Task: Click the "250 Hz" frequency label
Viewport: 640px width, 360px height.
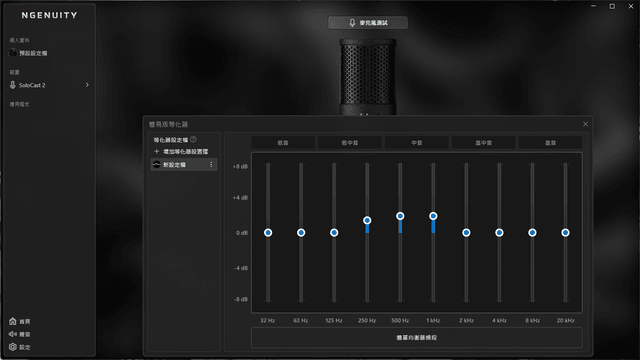Action: coord(367,320)
